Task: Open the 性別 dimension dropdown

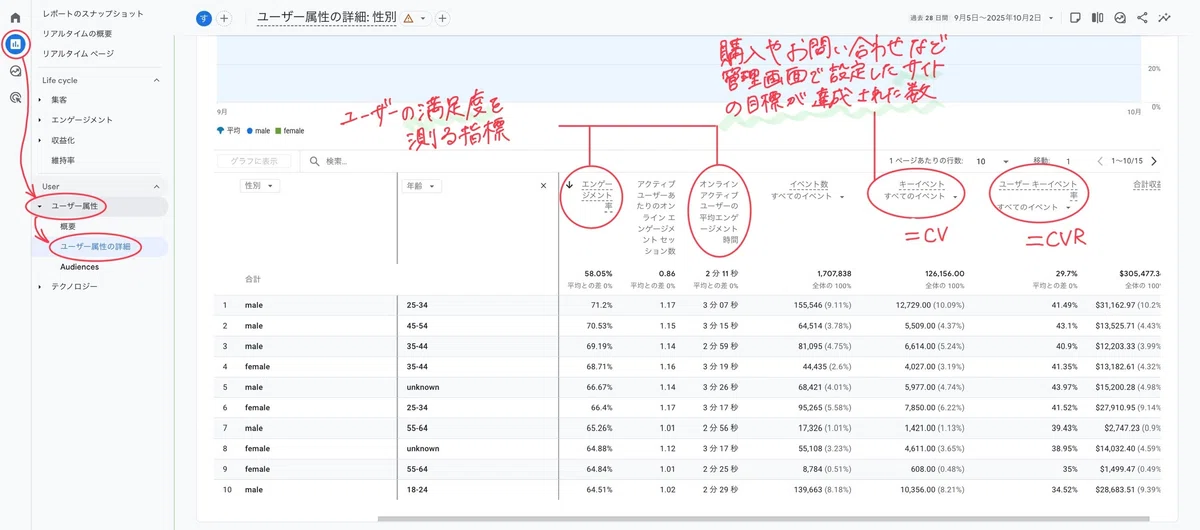Action: [260, 186]
